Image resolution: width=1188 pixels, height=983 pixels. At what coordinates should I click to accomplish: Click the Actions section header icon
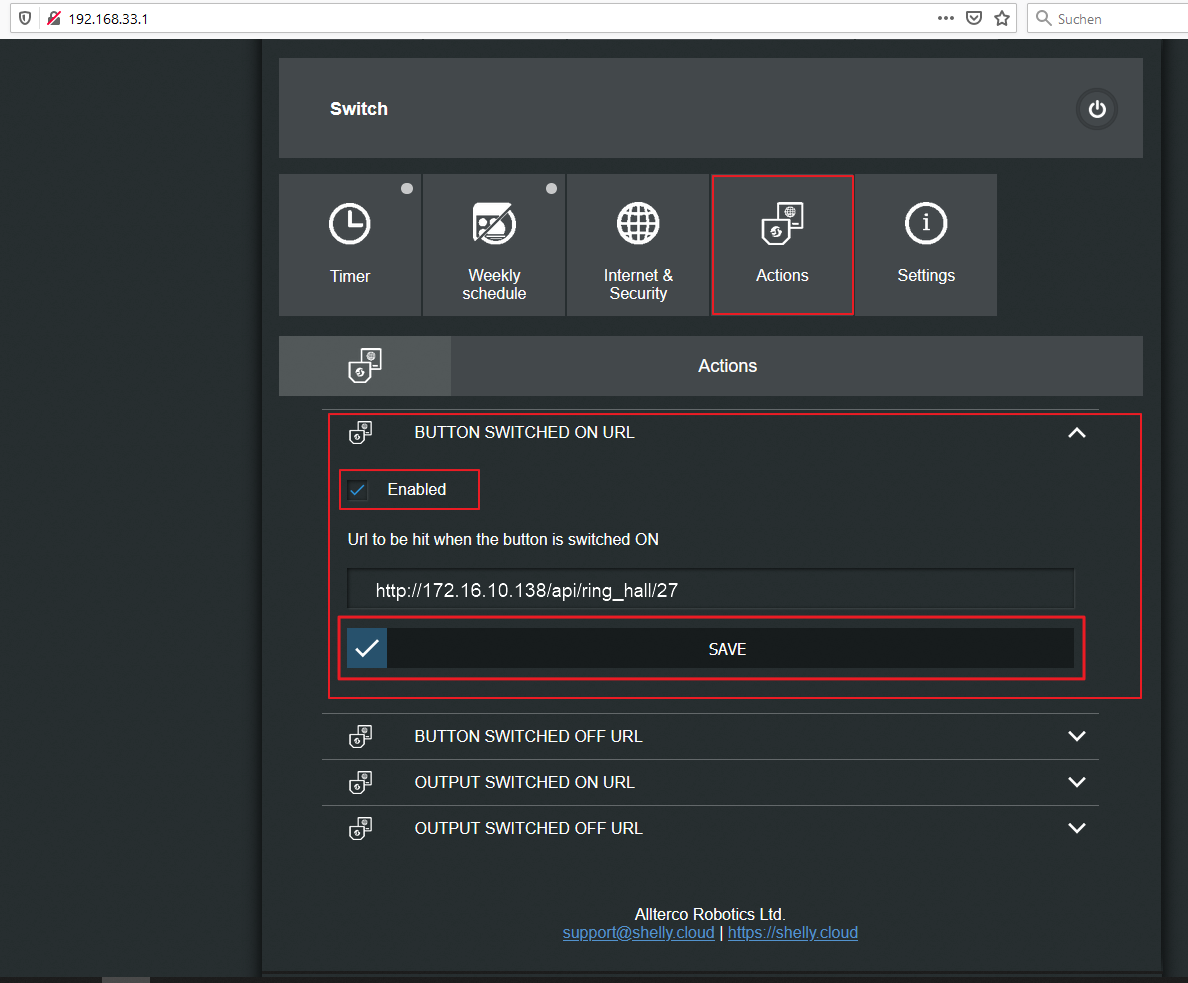point(364,365)
